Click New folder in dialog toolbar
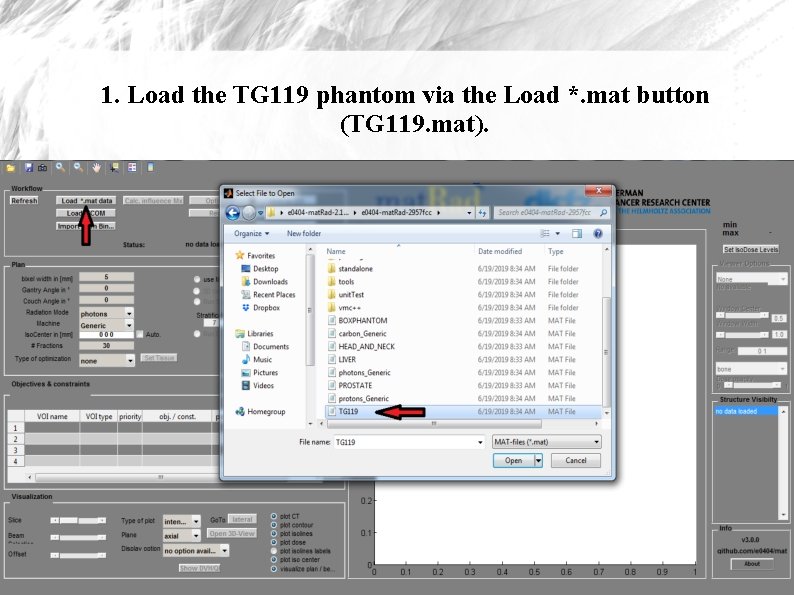794x595 pixels. 304,233
